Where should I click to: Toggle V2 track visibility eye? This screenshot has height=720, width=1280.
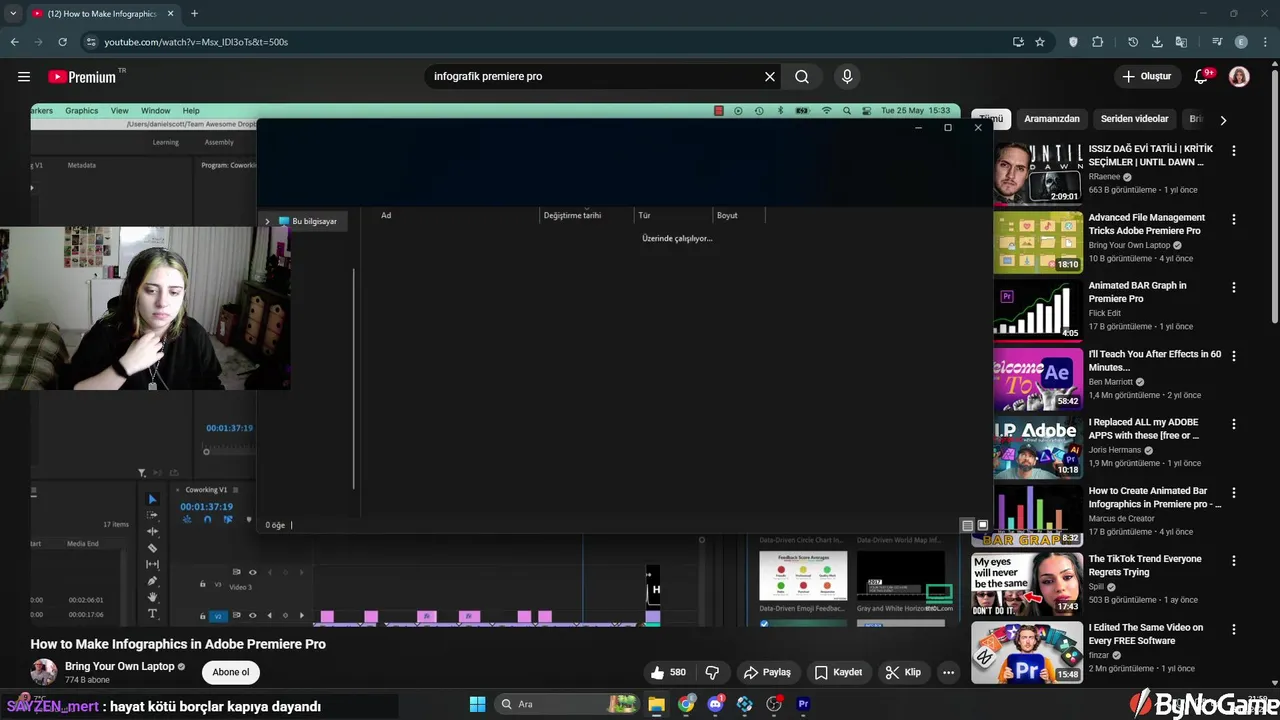tap(252, 616)
